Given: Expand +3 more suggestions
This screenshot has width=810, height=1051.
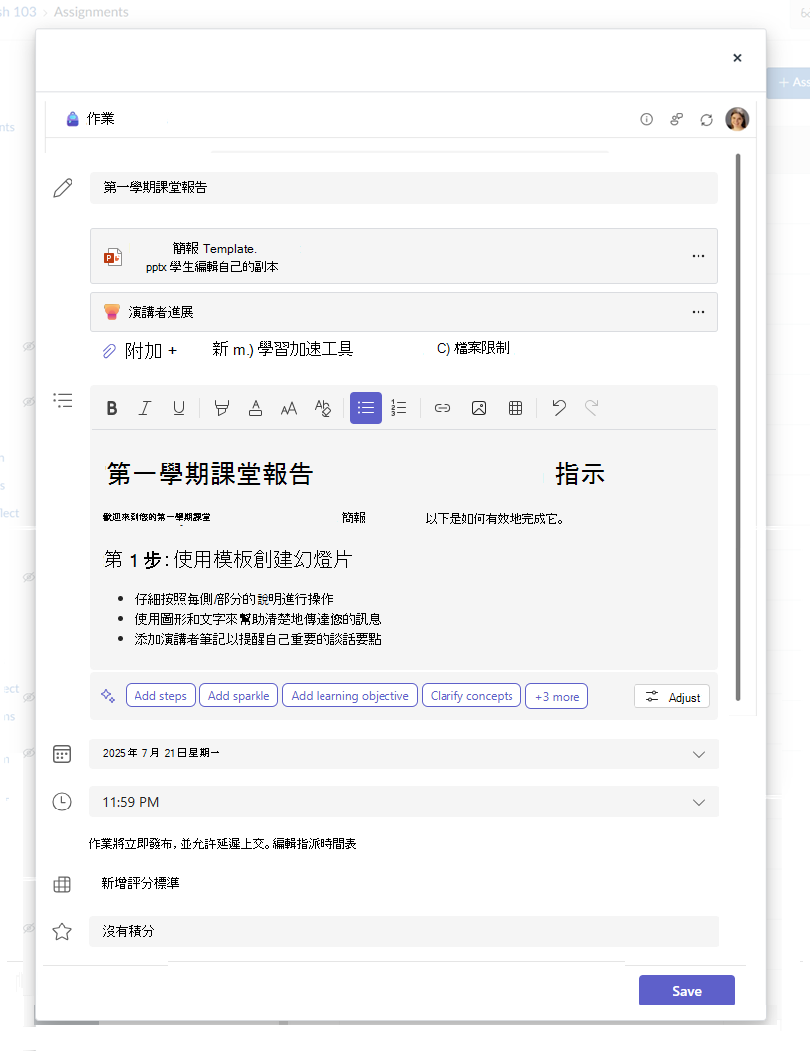Looking at the screenshot, I should (557, 696).
